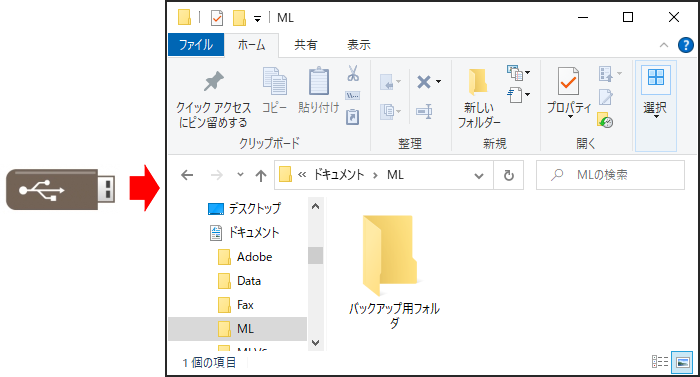Click the help question mark icon
Image resolution: width=700 pixels, height=377 pixels.
pyautogui.click(x=685, y=45)
